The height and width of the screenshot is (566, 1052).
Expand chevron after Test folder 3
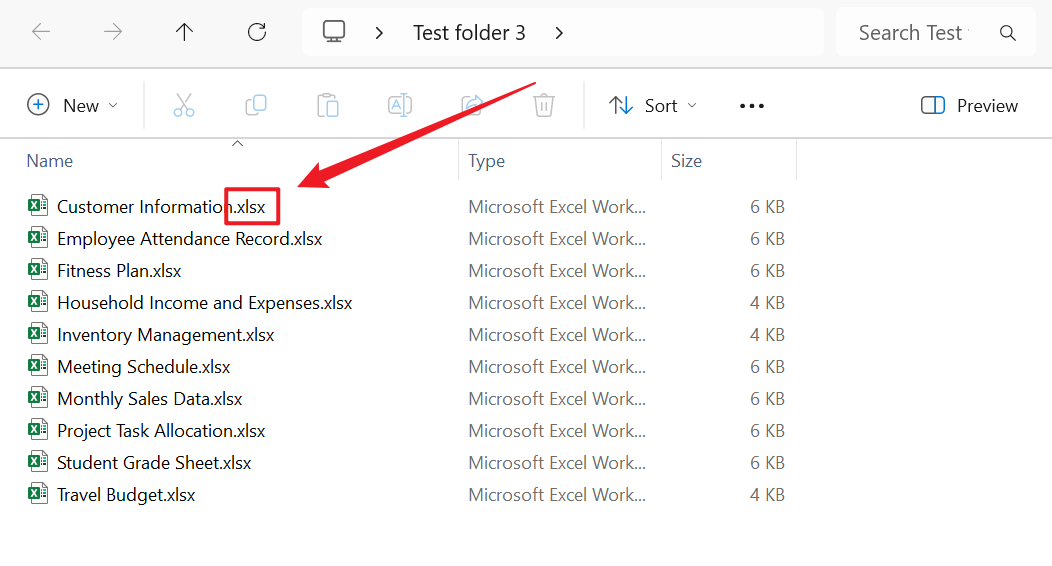[x=559, y=33]
